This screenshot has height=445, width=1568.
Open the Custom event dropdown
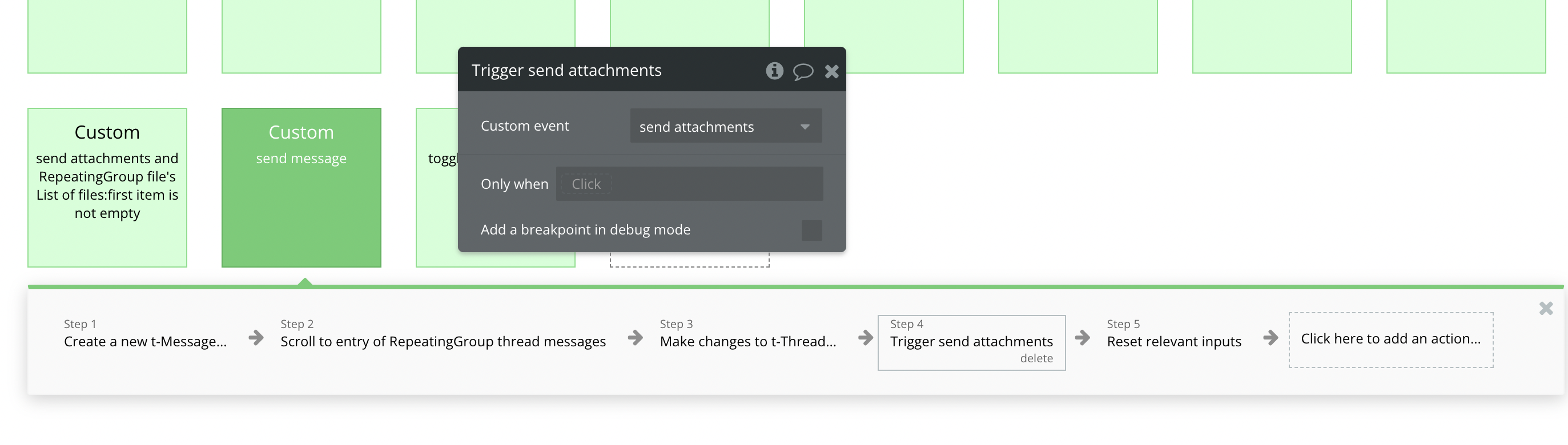click(726, 126)
